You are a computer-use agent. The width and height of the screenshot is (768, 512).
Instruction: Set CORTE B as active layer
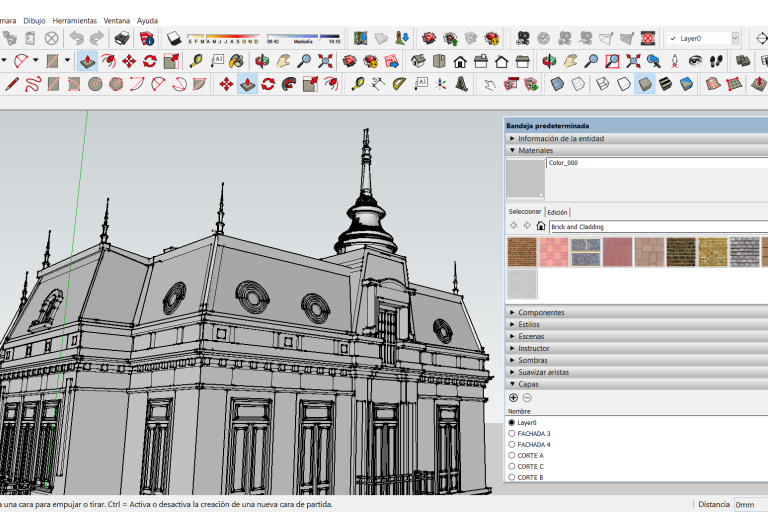click(x=512, y=477)
